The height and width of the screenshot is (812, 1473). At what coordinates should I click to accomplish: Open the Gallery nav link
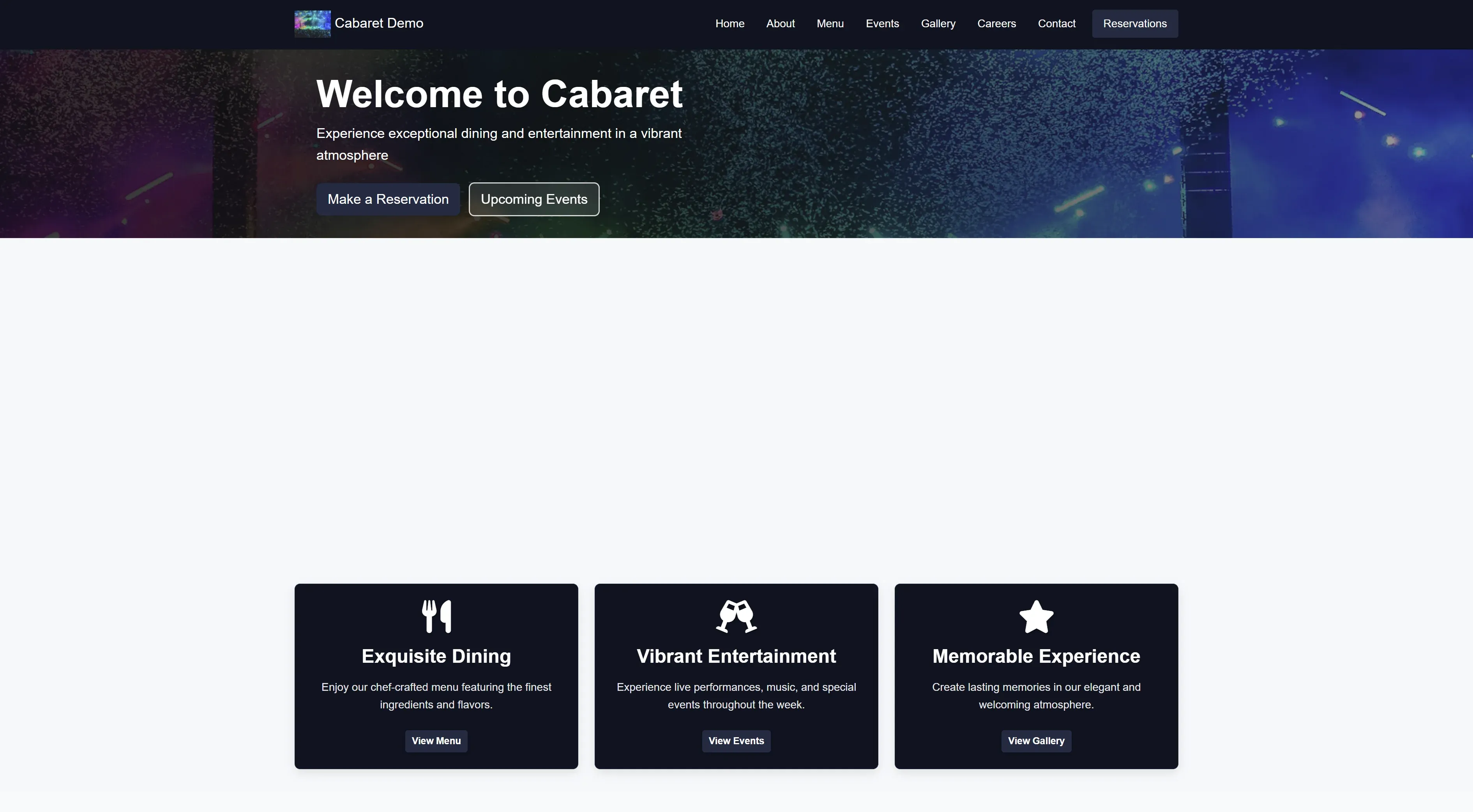pos(938,23)
